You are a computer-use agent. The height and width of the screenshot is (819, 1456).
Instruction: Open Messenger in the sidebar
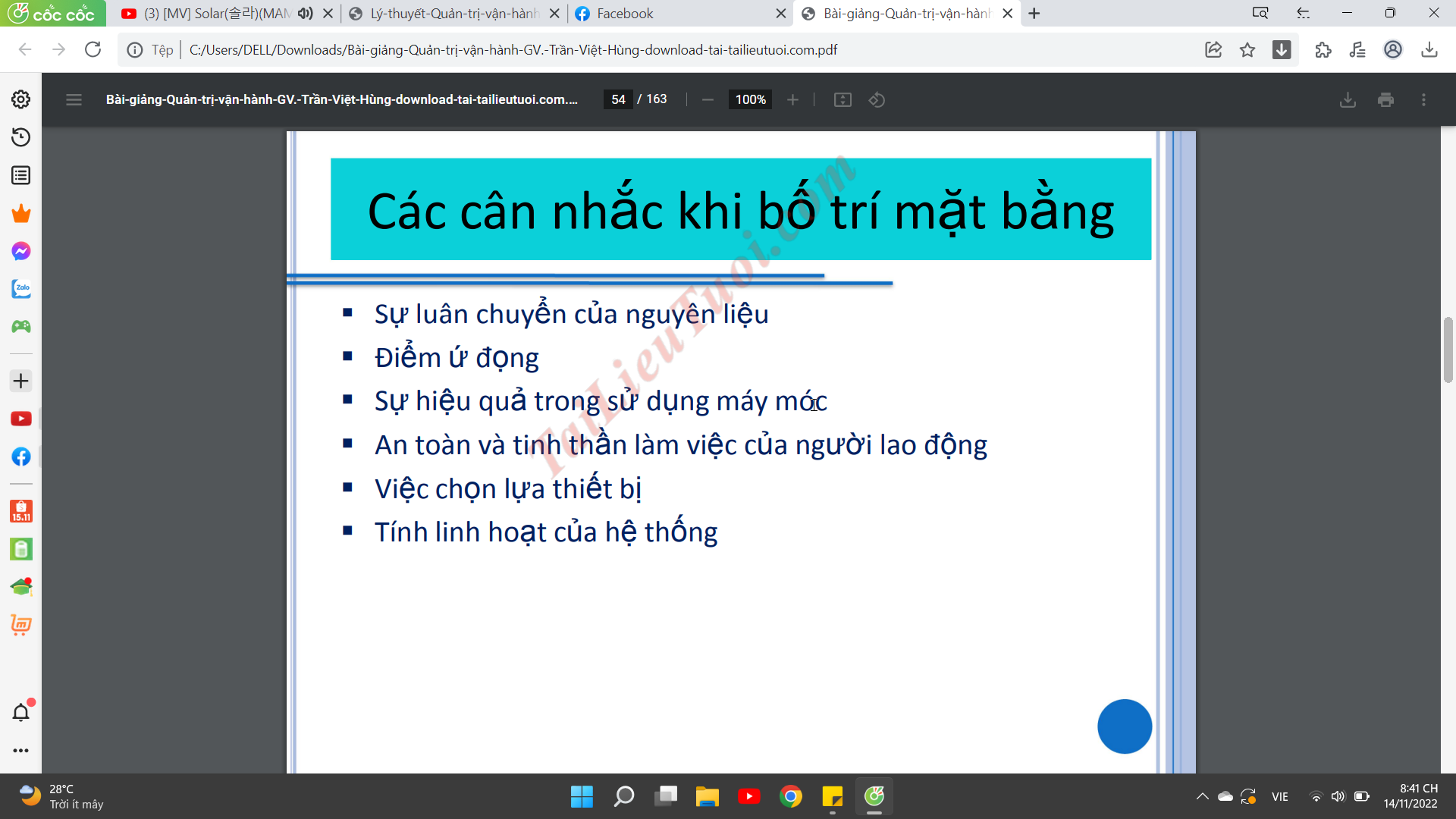tap(21, 251)
